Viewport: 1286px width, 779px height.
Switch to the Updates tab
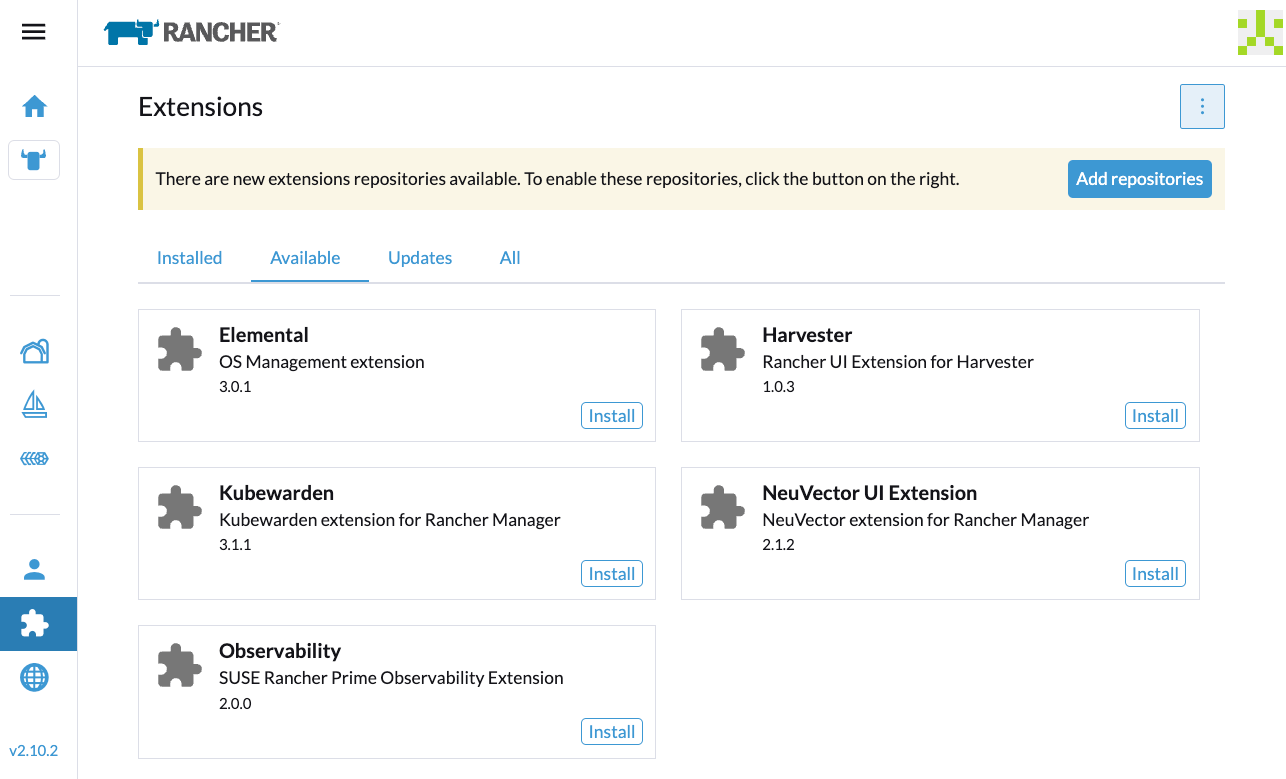[419, 257]
